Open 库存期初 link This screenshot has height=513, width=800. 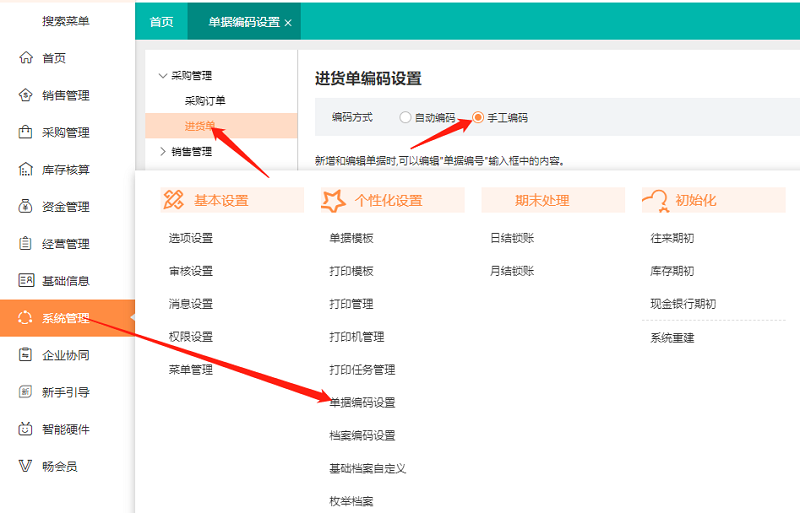(x=672, y=271)
